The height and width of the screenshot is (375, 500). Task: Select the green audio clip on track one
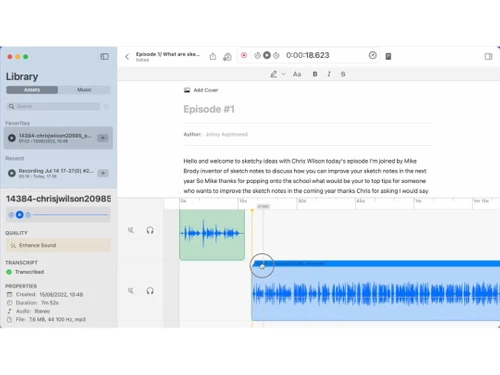pos(212,235)
